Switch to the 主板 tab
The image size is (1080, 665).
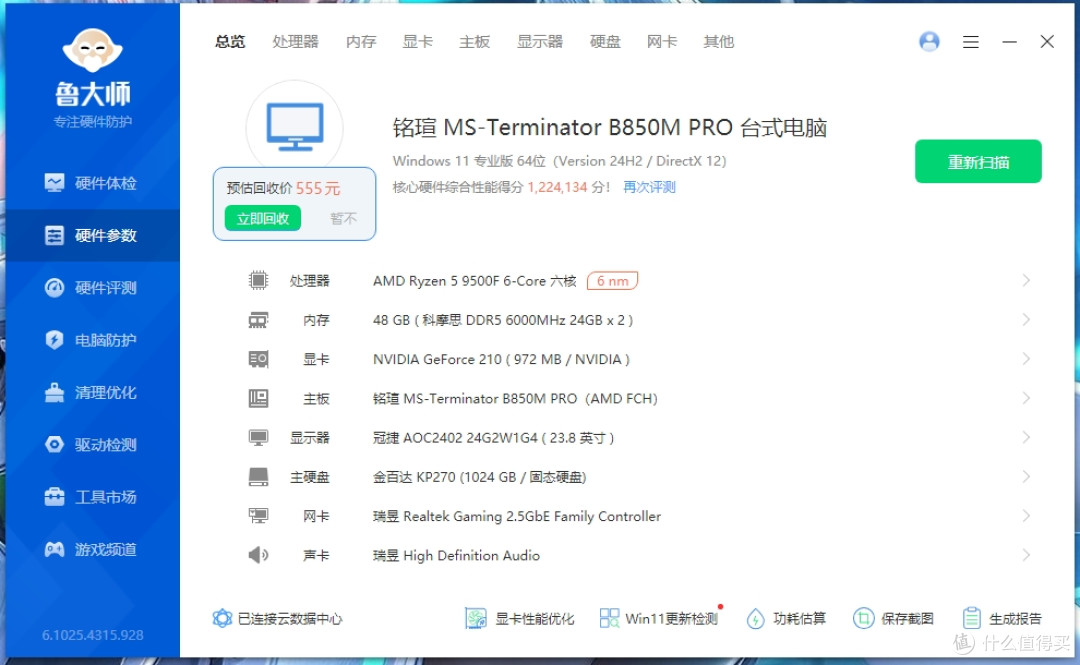click(475, 41)
